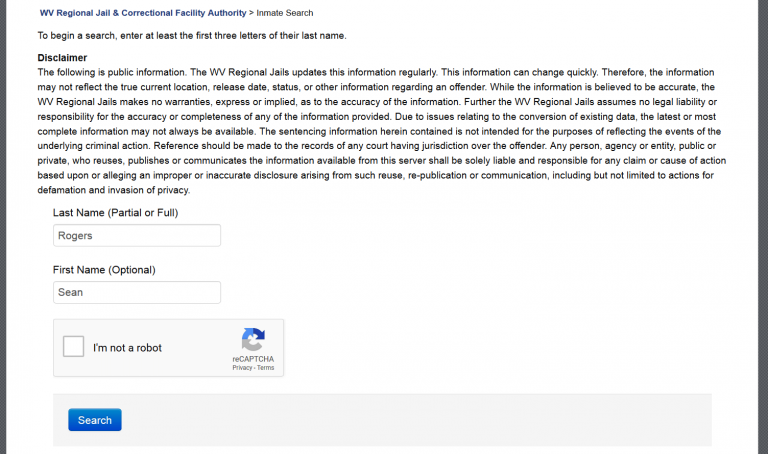Click the "I'm not a robot" label text

(127, 348)
